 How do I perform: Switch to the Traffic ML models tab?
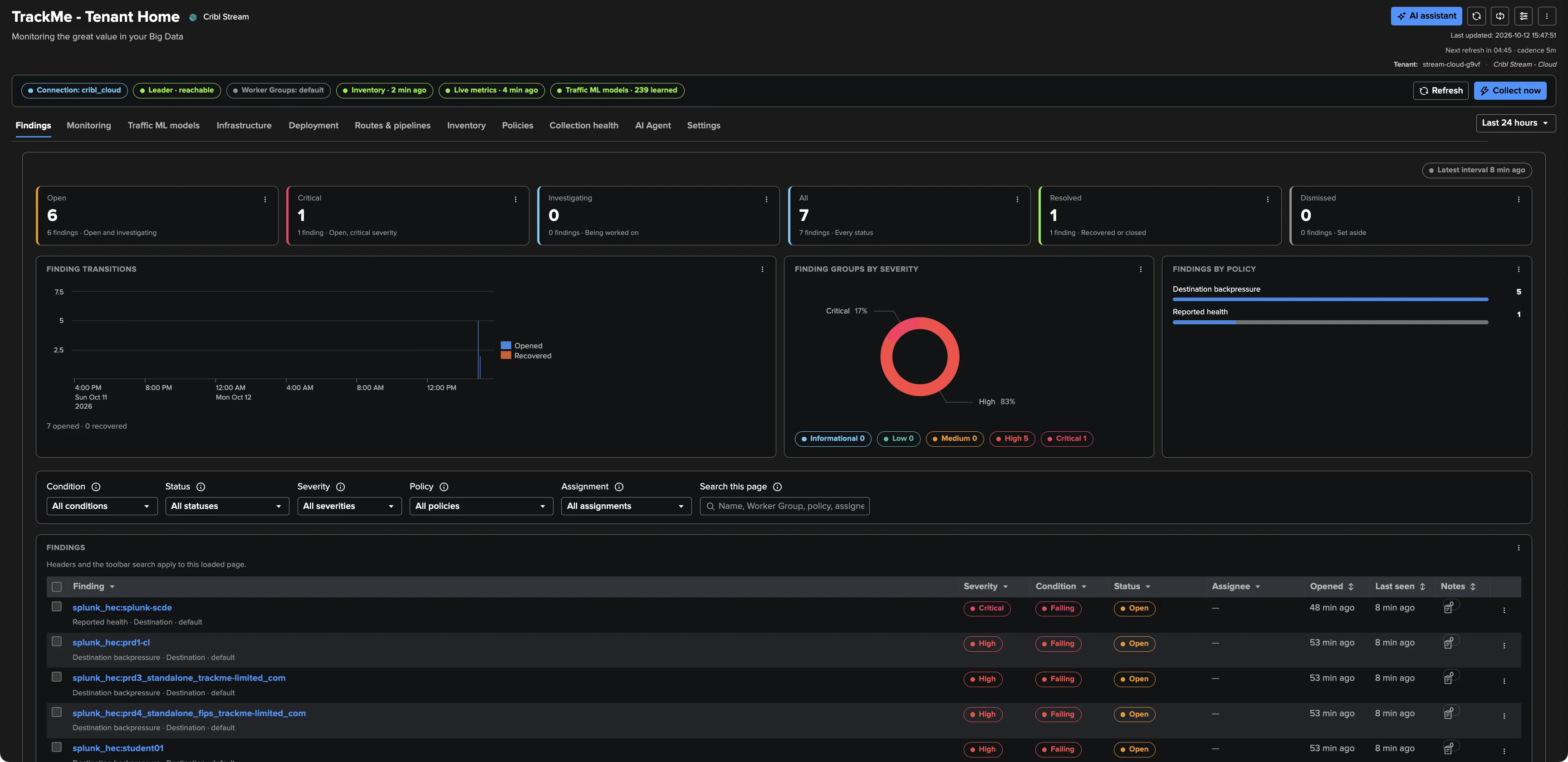[164, 125]
